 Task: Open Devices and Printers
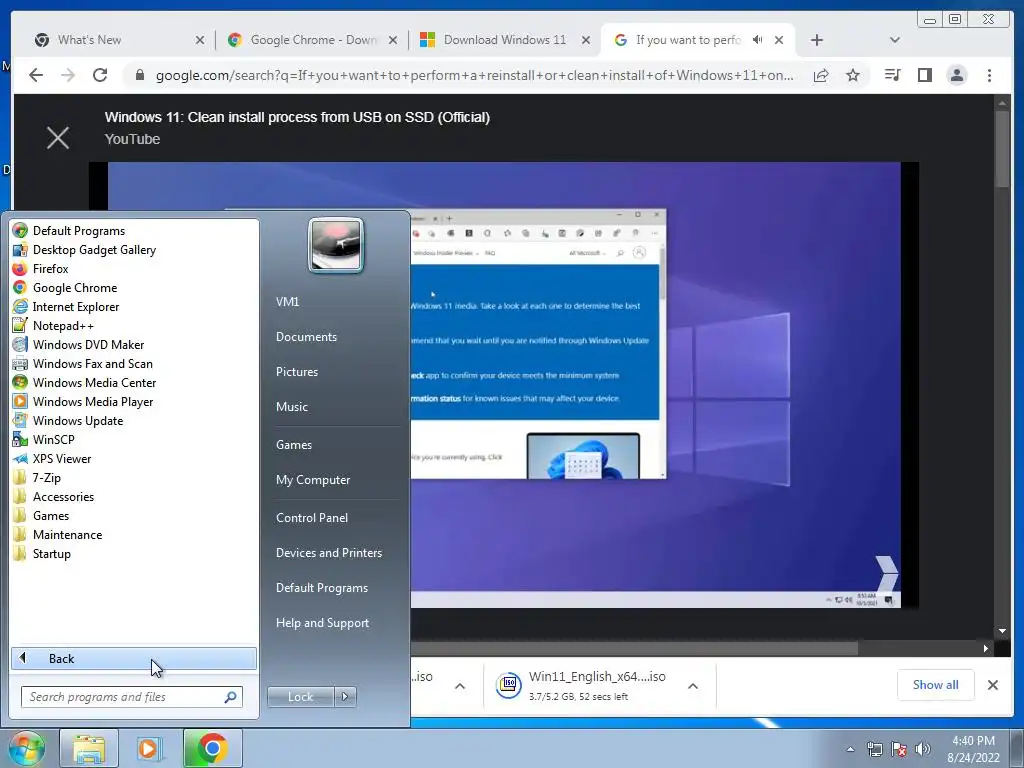328,552
